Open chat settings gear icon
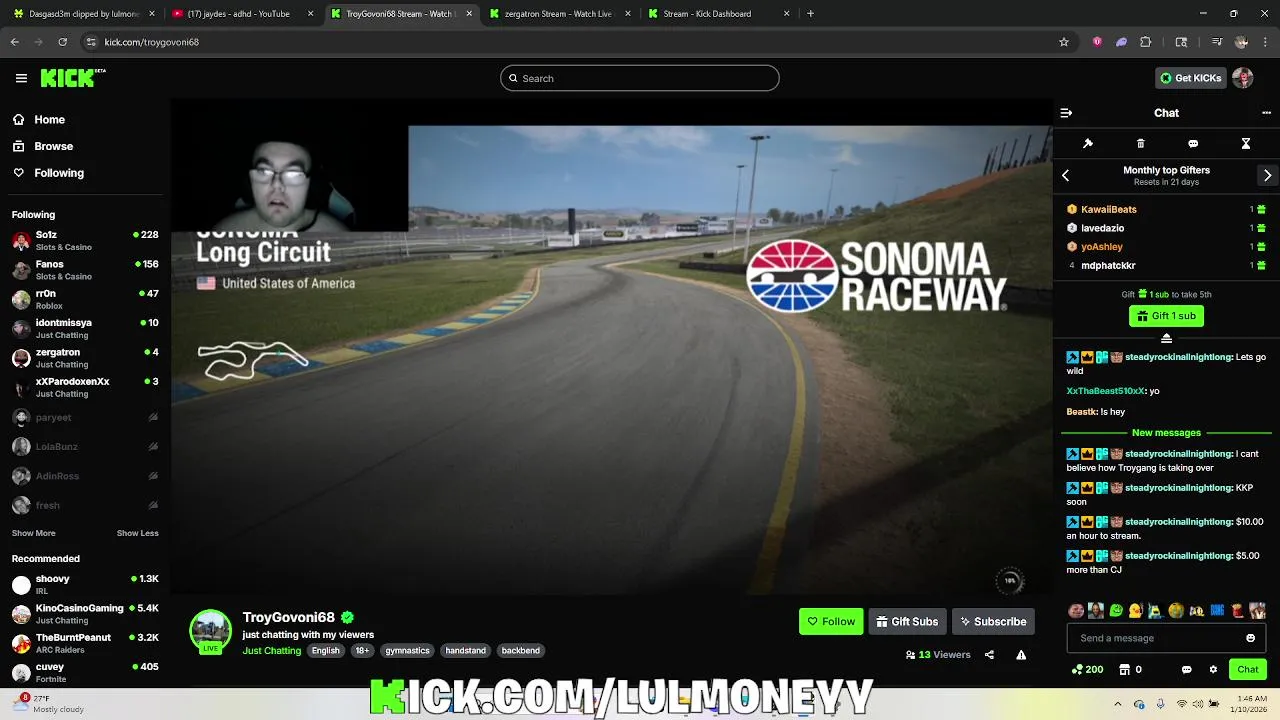This screenshot has width=1280, height=720. [x=1214, y=669]
